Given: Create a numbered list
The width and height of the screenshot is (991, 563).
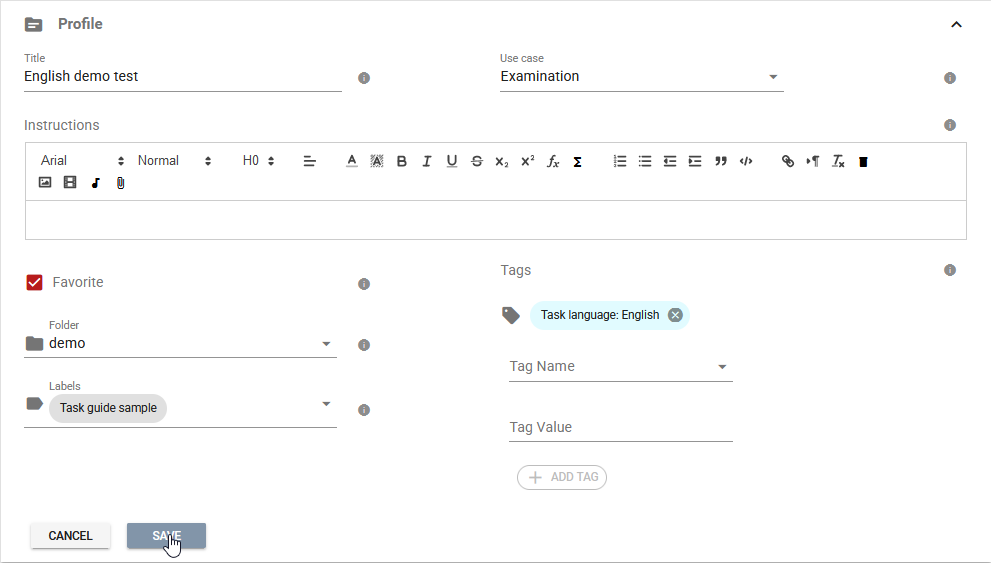Looking at the screenshot, I should pyautogui.click(x=620, y=161).
